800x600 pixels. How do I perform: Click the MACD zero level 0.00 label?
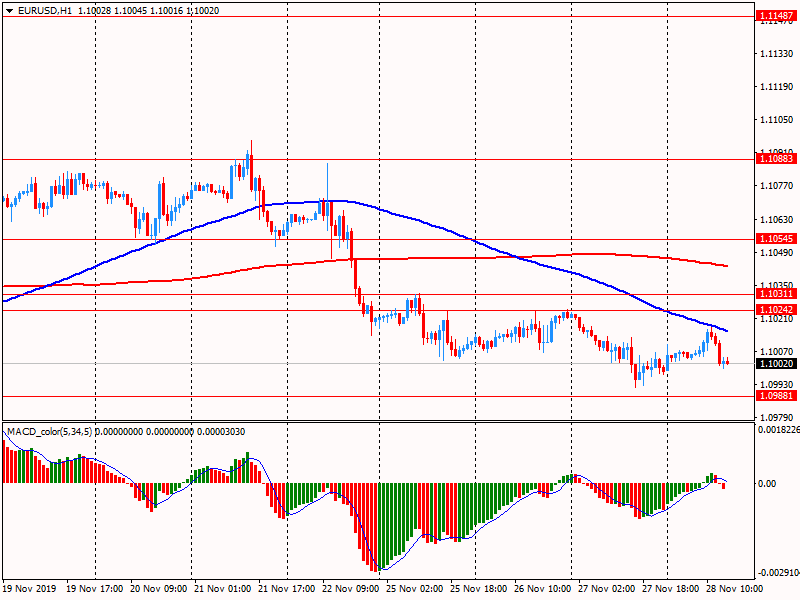click(767, 484)
